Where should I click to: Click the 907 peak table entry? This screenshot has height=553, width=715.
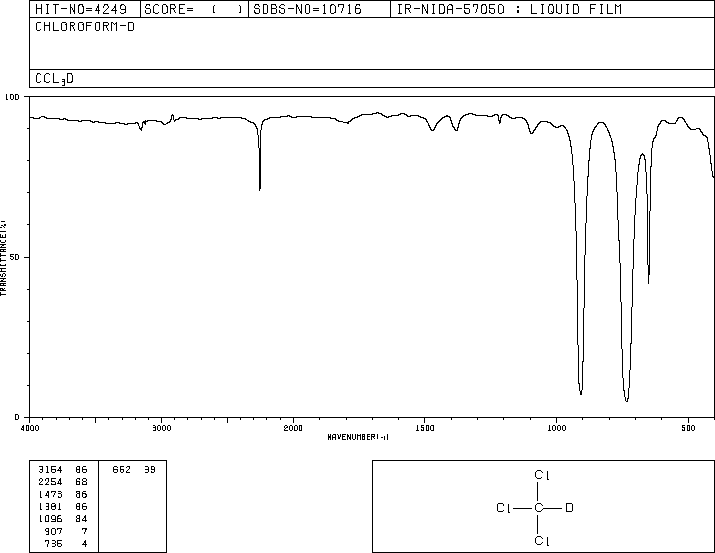[66, 531]
